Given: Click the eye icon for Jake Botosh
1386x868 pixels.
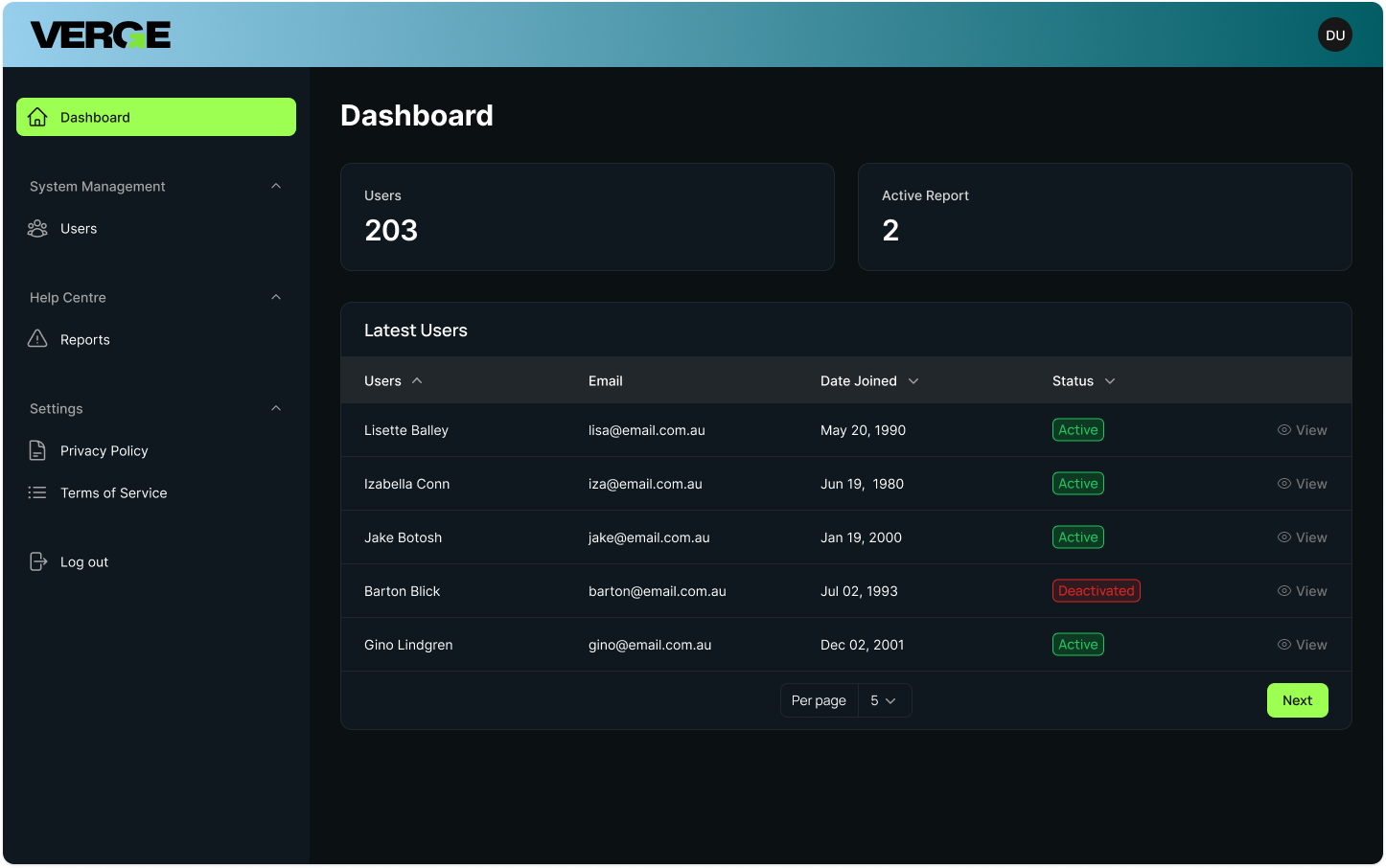Looking at the screenshot, I should (x=1284, y=537).
